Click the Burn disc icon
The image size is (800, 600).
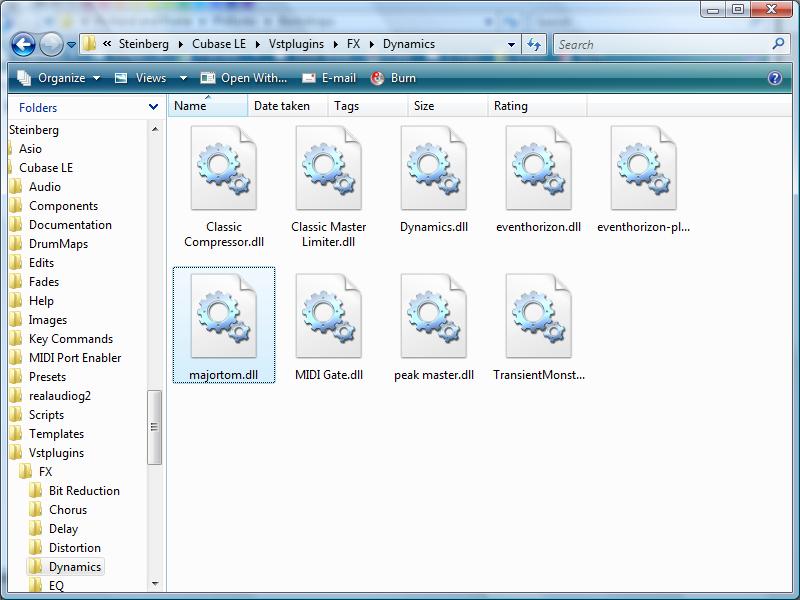coord(378,78)
